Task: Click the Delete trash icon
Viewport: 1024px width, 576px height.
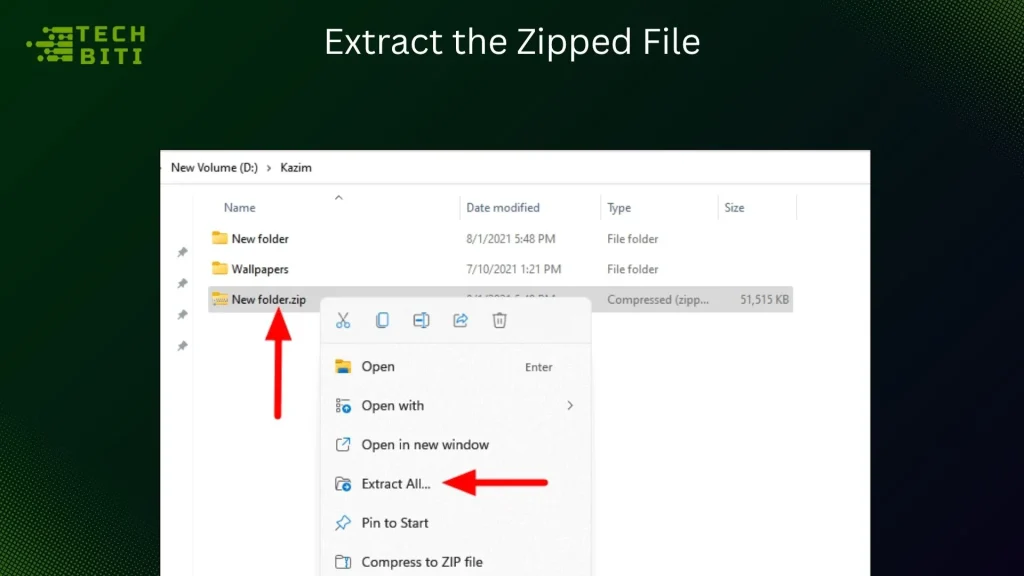Action: pos(499,320)
